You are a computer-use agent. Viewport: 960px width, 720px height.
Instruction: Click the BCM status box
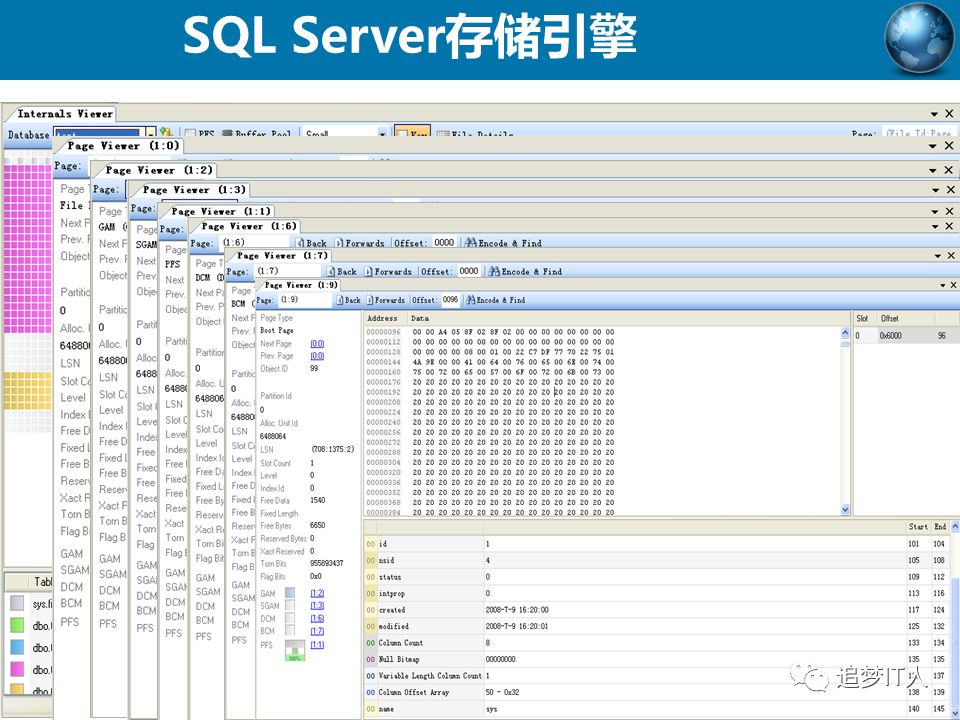[x=291, y=632]
